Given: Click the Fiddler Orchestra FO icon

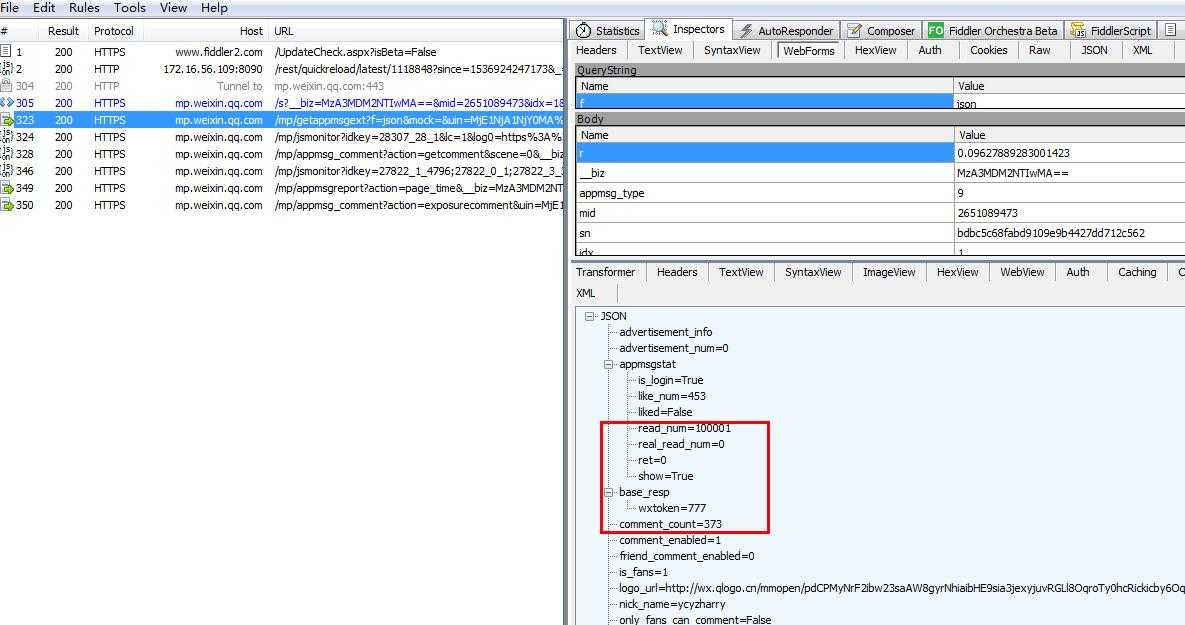Looking at the screenshot, I should [x=936, y=30].
